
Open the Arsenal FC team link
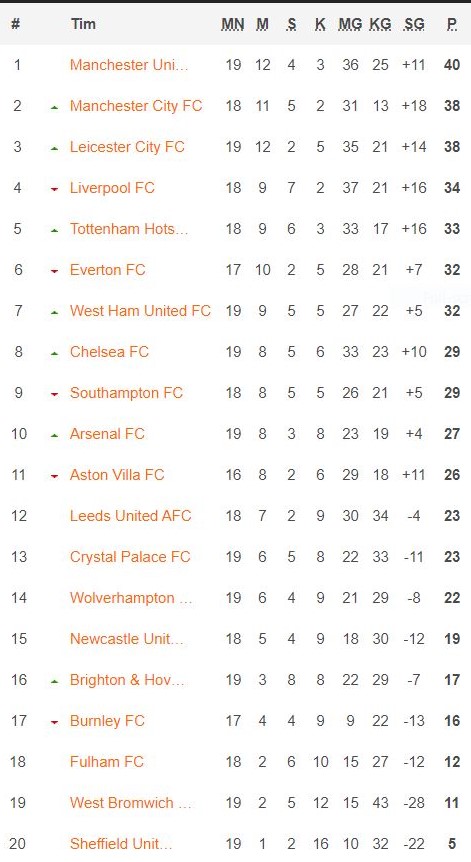(107, 434)
